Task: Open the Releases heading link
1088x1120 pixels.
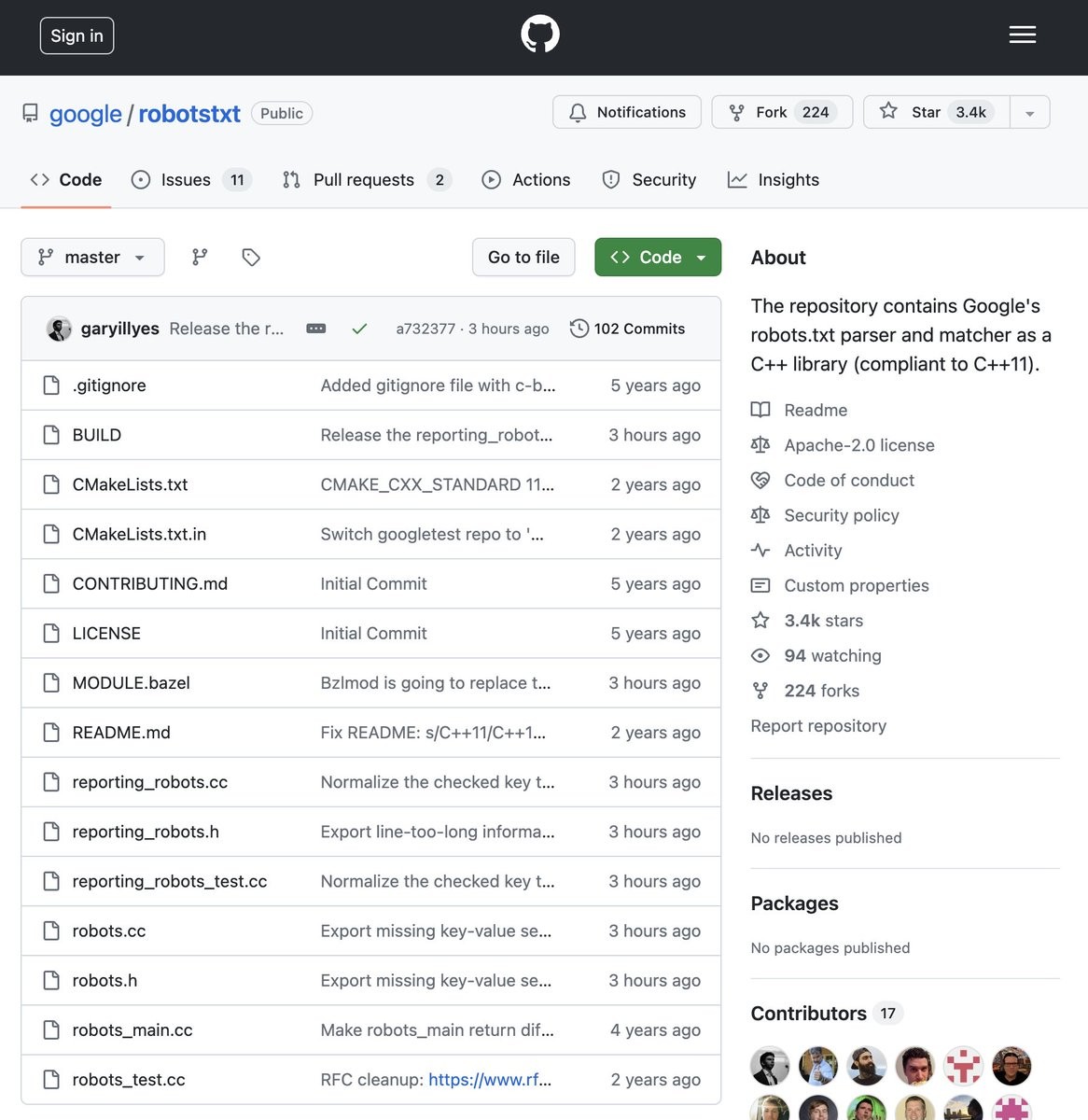Action: (791, 793)
